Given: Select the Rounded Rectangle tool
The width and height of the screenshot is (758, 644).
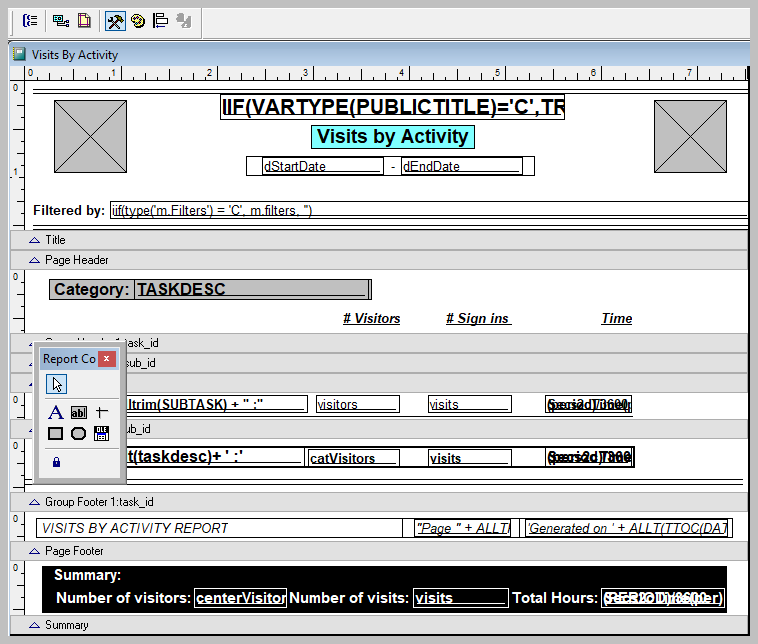Looking at the screenshot, I should click(78, 433).
